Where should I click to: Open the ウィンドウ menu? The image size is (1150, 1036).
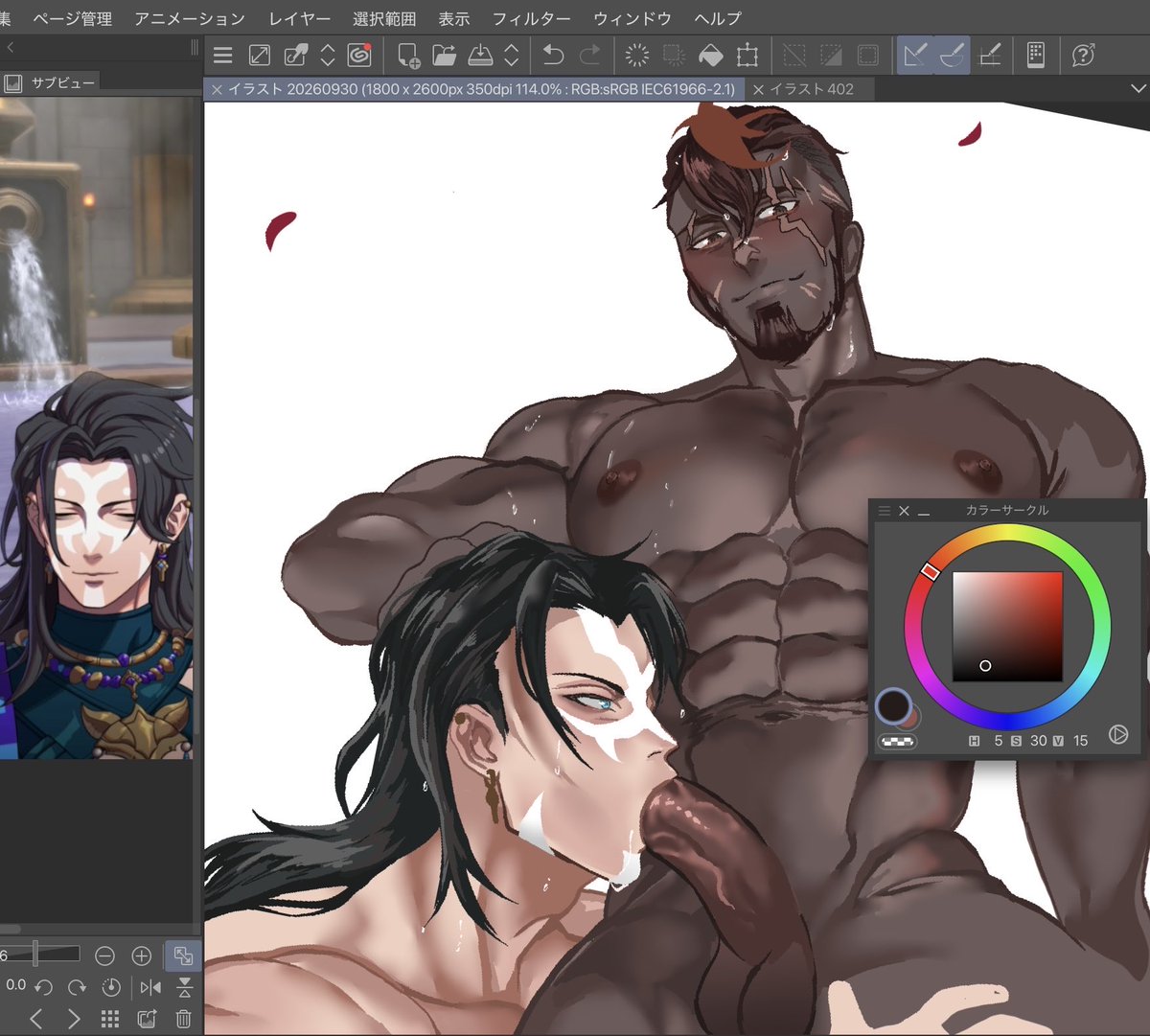click(x=632, y=18)
